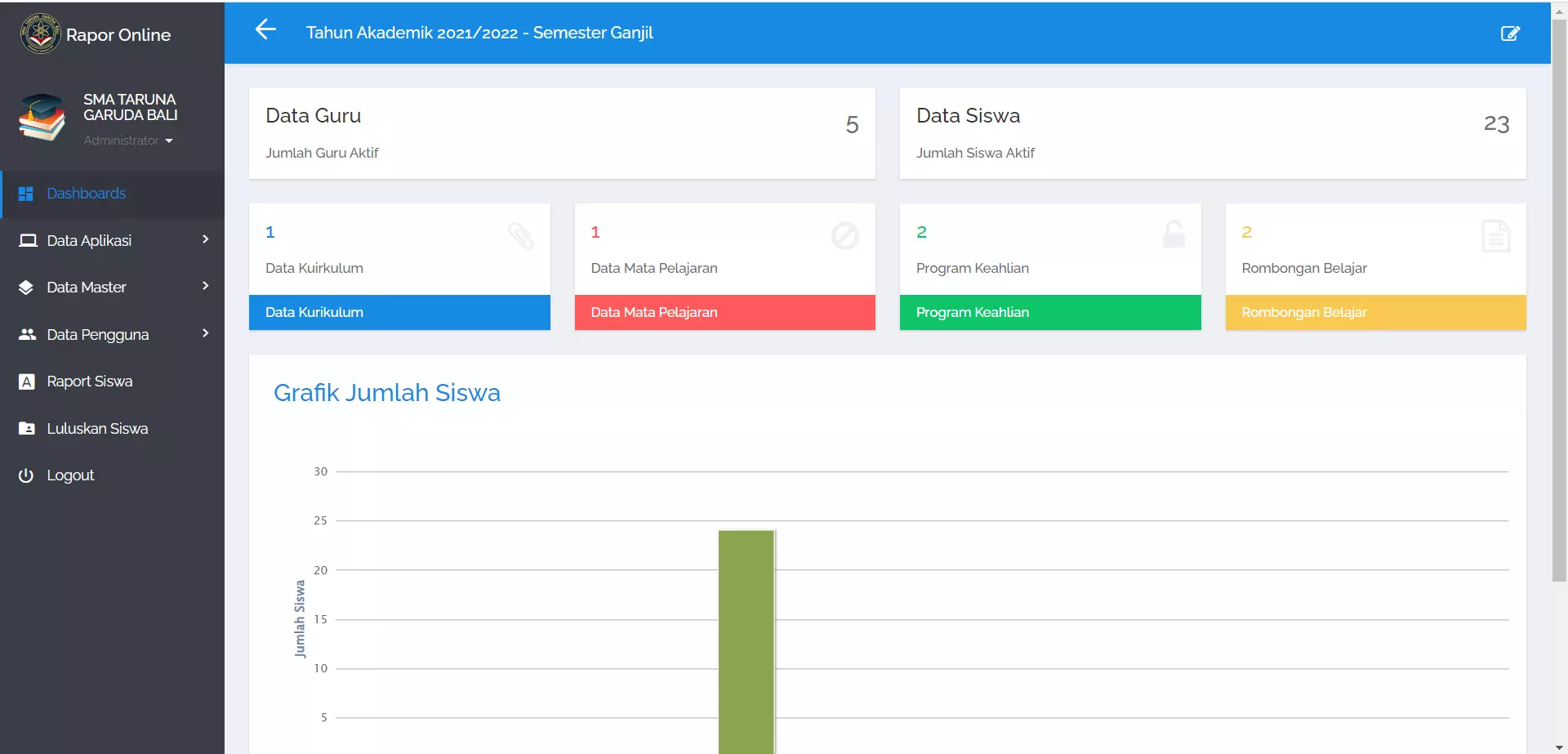The height and width of the screenshot is (754, 1568).
Task: Click the green bar in the chart
Action: point(746,642)
